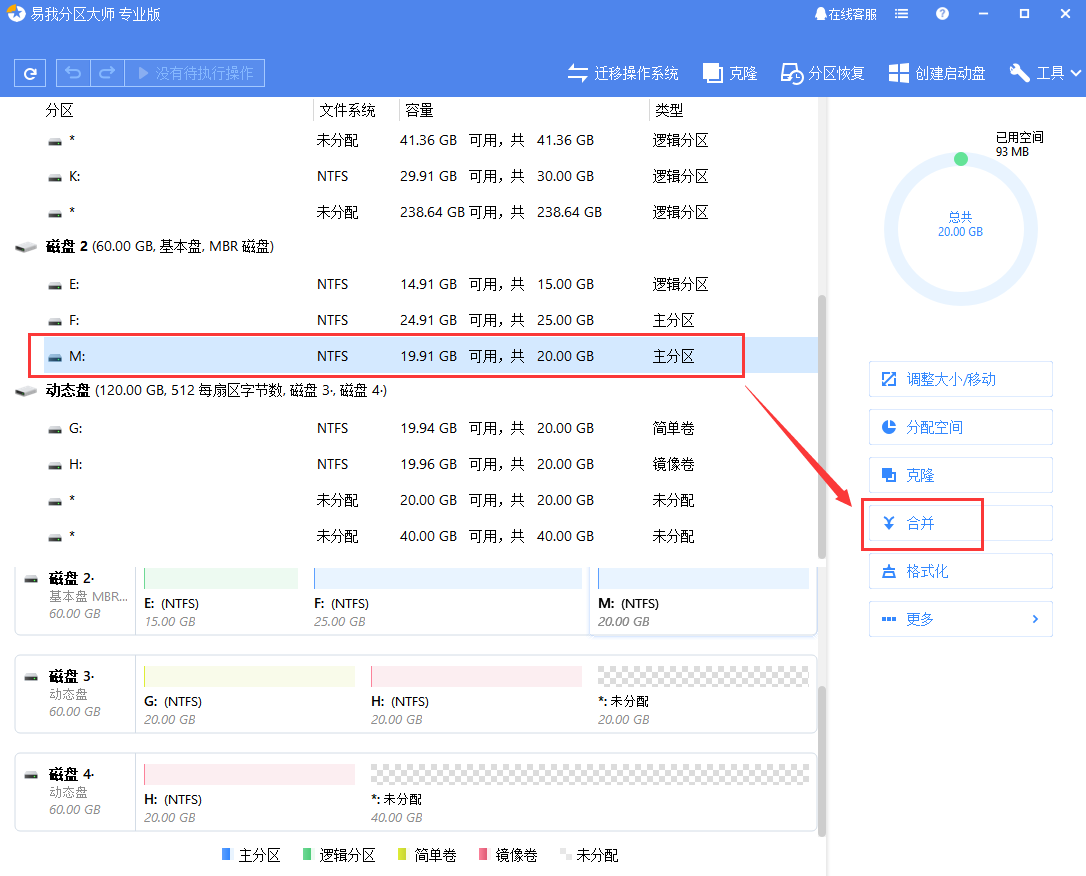
Task: Click the 格式化 format button
Action: [x=960, y=570]
